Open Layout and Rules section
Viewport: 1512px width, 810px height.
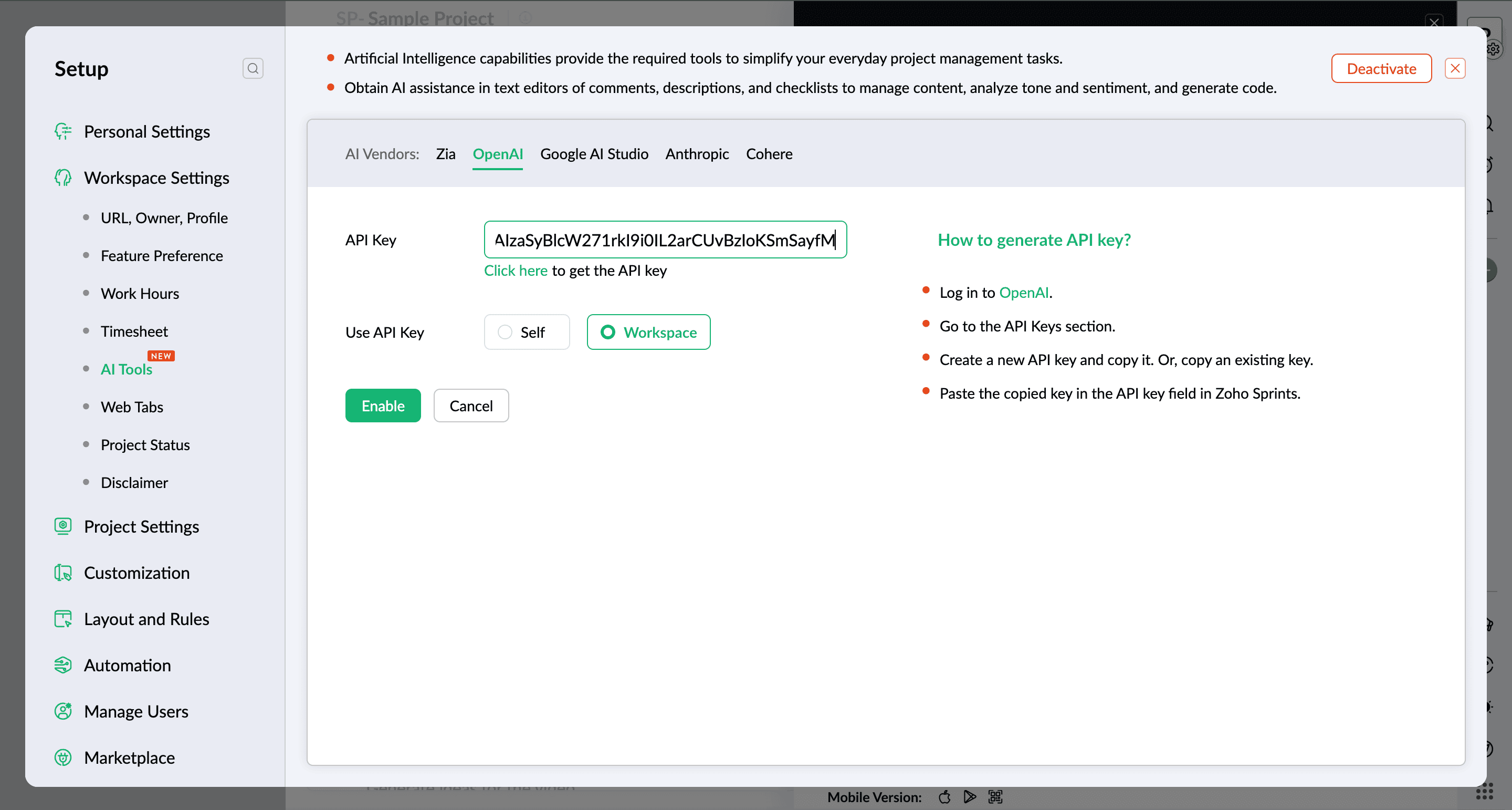147,619
